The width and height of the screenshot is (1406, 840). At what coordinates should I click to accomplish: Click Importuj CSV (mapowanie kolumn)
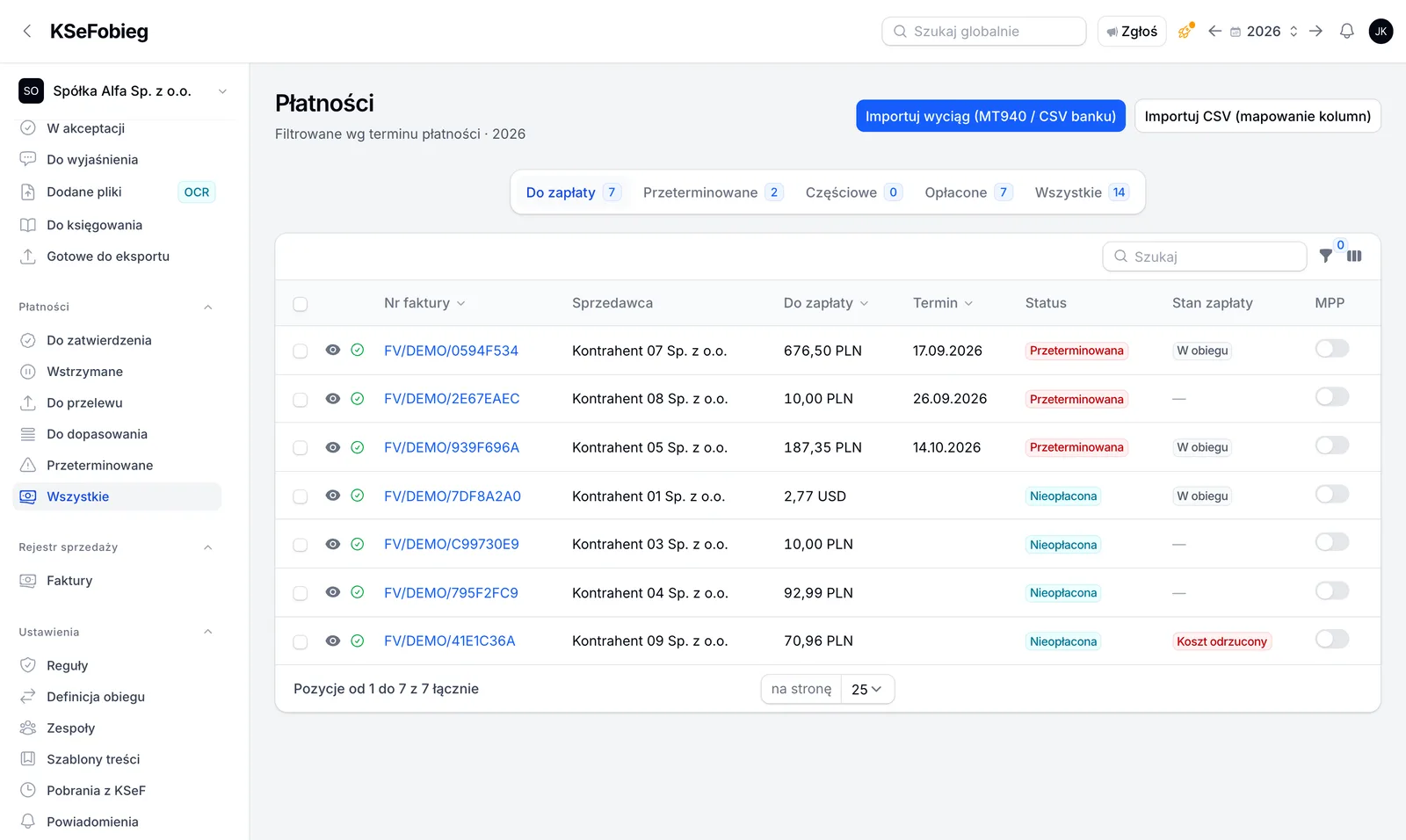tap(1257, 116)
